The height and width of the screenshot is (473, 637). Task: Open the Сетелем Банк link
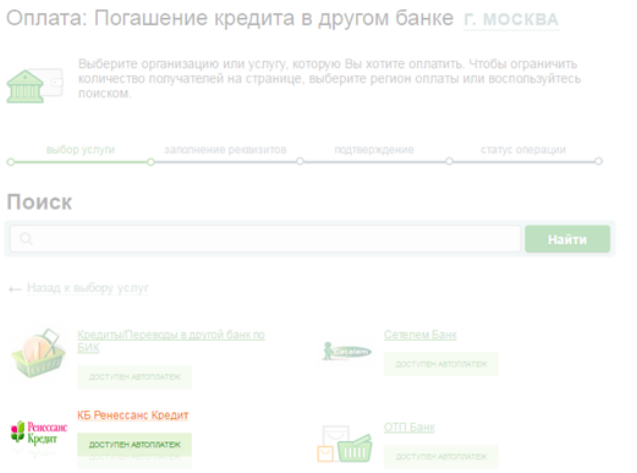click(x=420, y=335)
